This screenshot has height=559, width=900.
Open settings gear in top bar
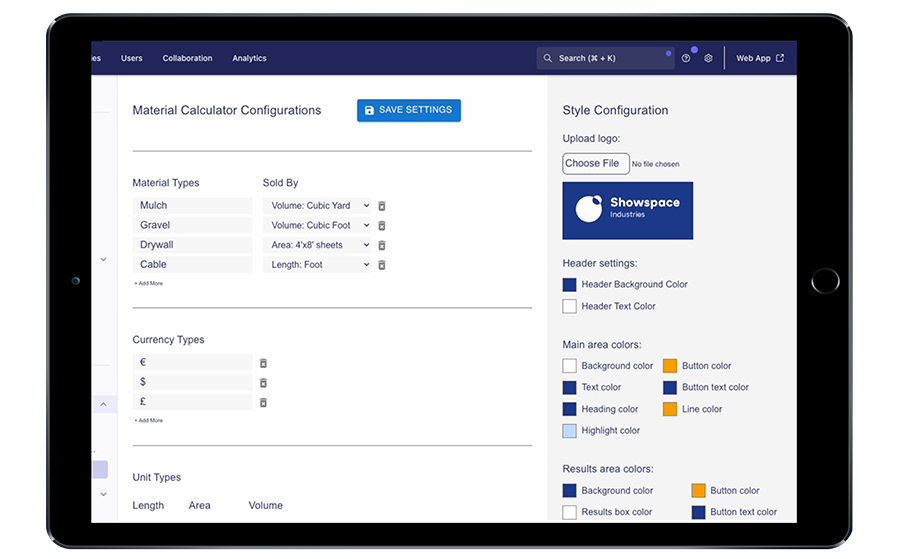(708, 59)
